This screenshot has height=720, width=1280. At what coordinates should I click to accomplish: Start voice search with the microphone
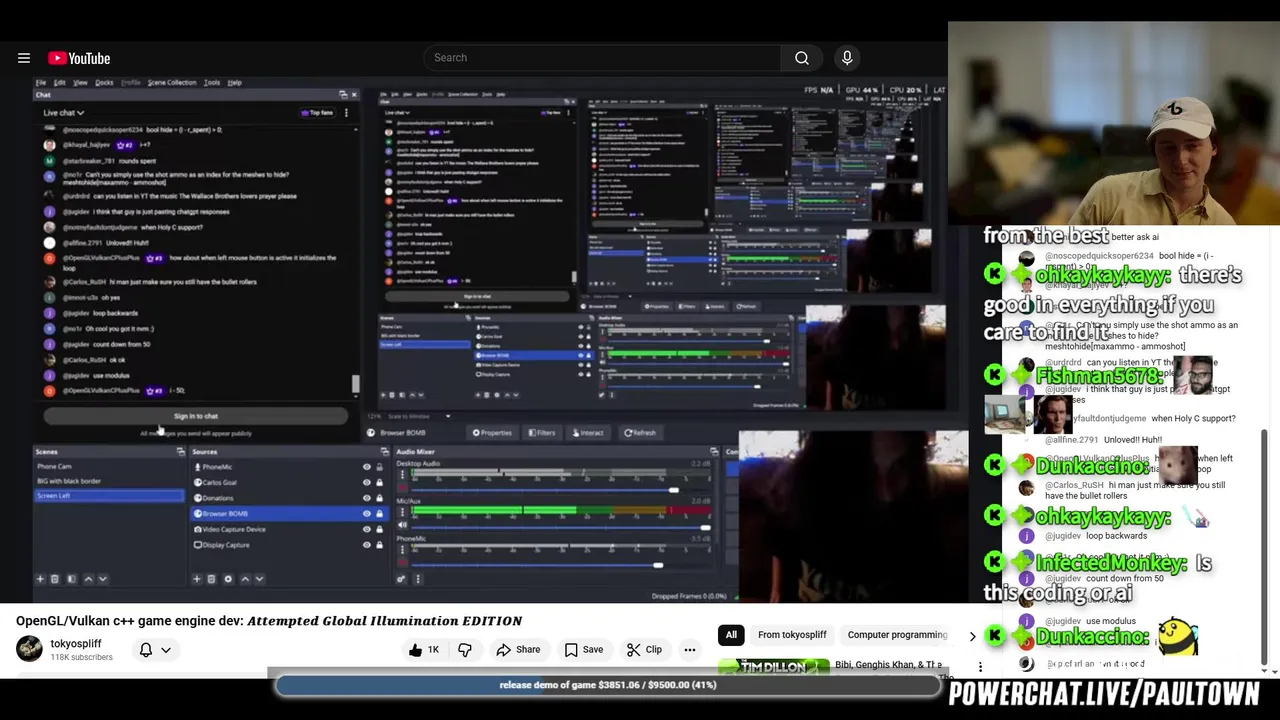[847, 58]
